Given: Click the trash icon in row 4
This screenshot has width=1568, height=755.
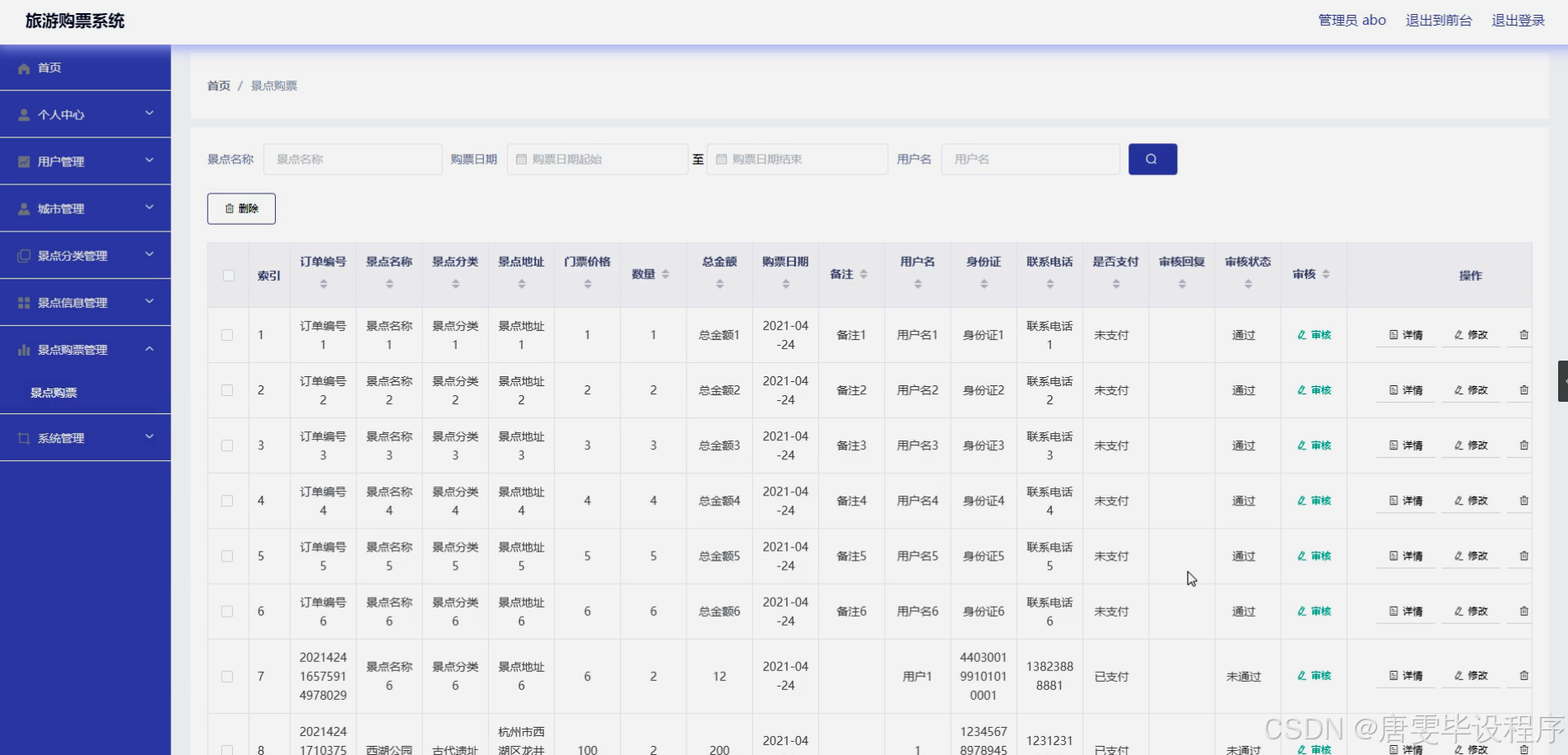Looking at the screenshot, I should [1524, 501].
